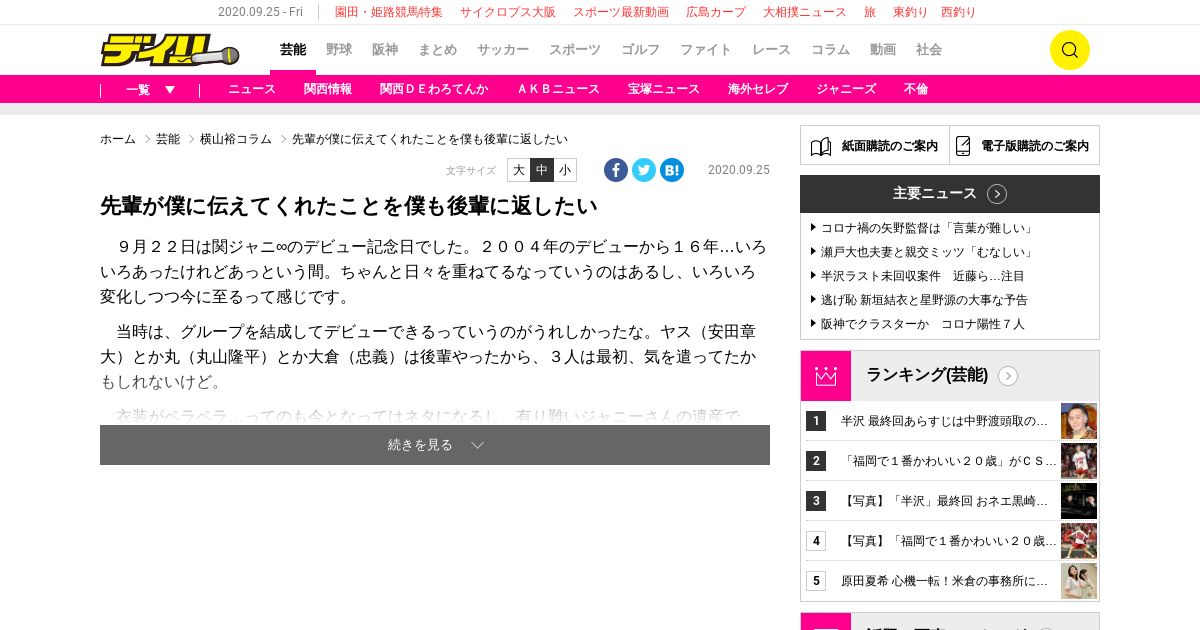Set the text size to 大
1200x630 pixels.
coord(519,170)
